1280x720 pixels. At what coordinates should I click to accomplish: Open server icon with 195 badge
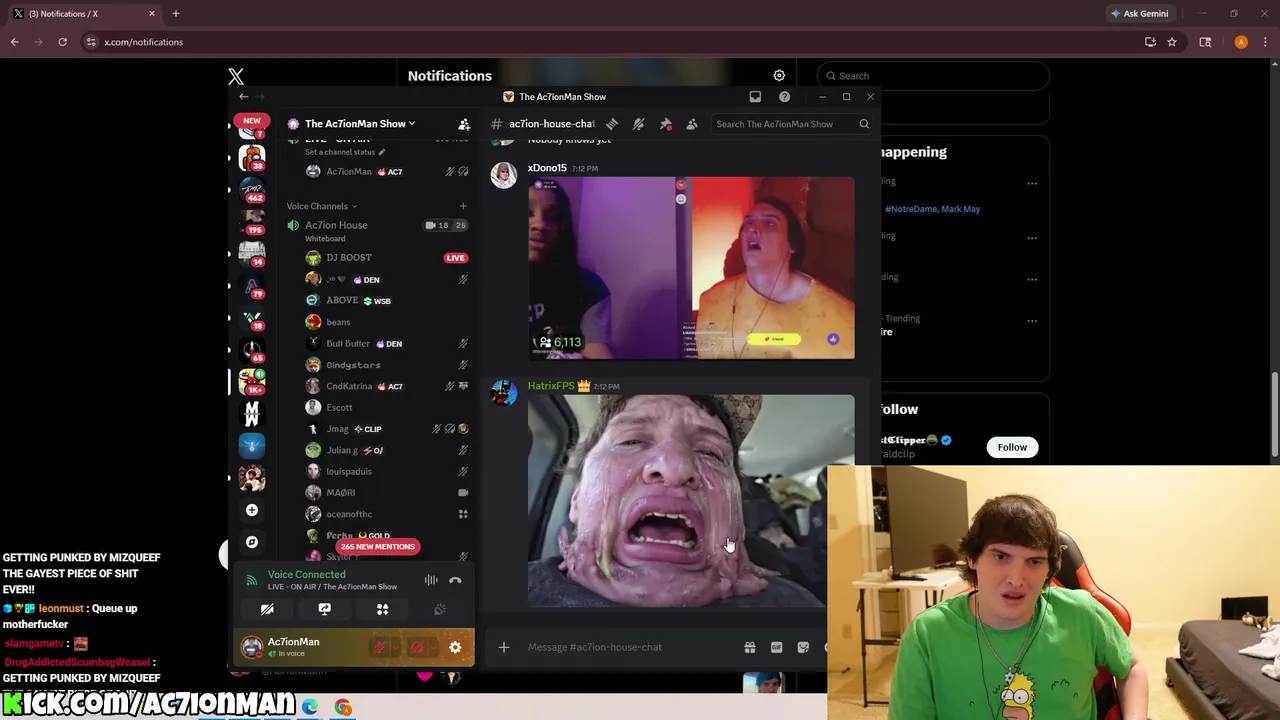coord(252,221)
